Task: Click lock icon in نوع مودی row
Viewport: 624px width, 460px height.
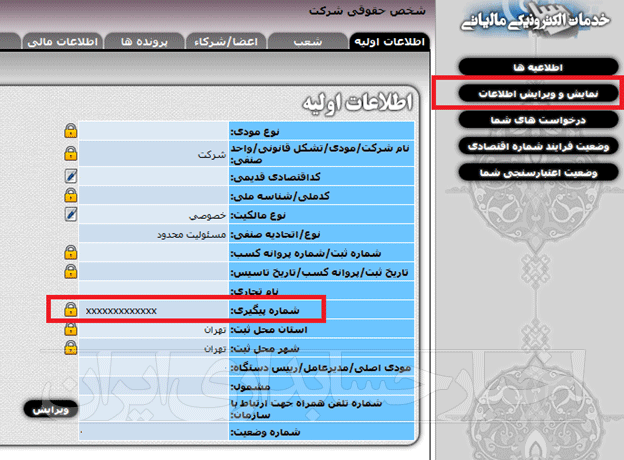Action: click(x=71, y=131)
